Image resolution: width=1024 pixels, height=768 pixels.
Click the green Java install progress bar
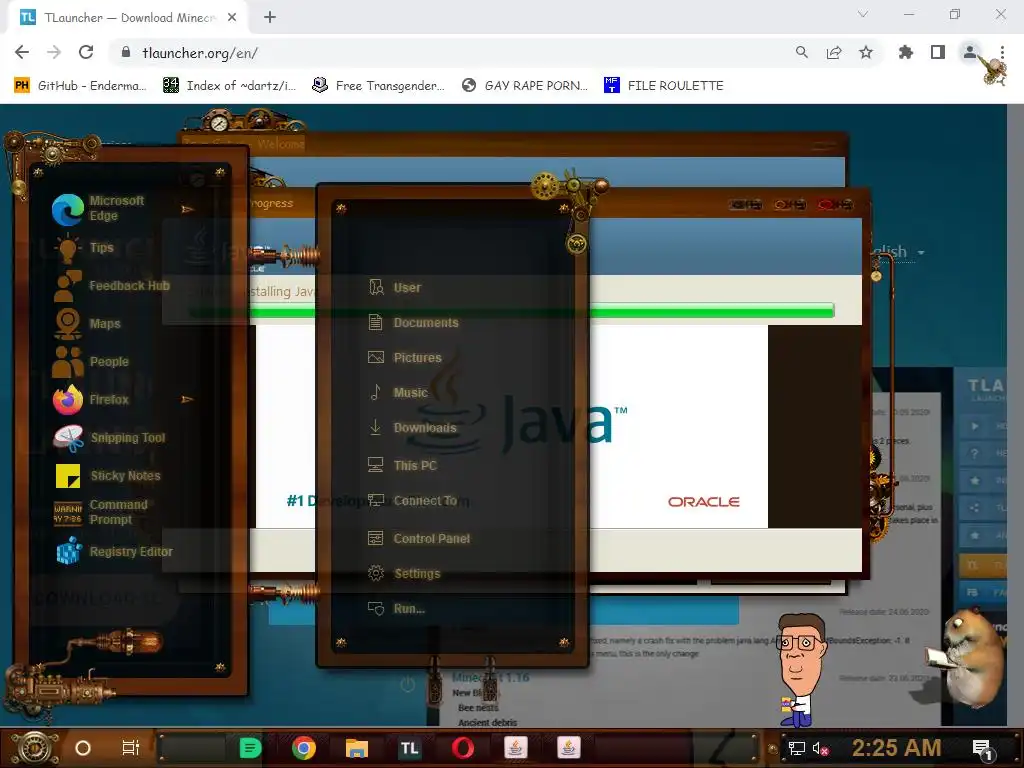pos(510,312)
